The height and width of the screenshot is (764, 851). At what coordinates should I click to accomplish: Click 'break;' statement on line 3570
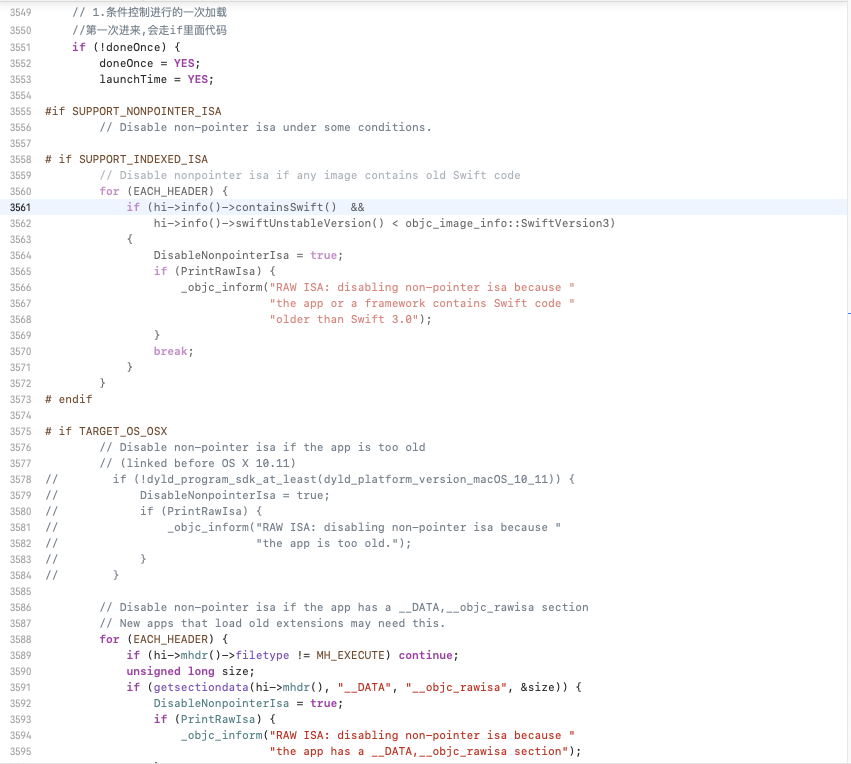click(x=174, y=352)
